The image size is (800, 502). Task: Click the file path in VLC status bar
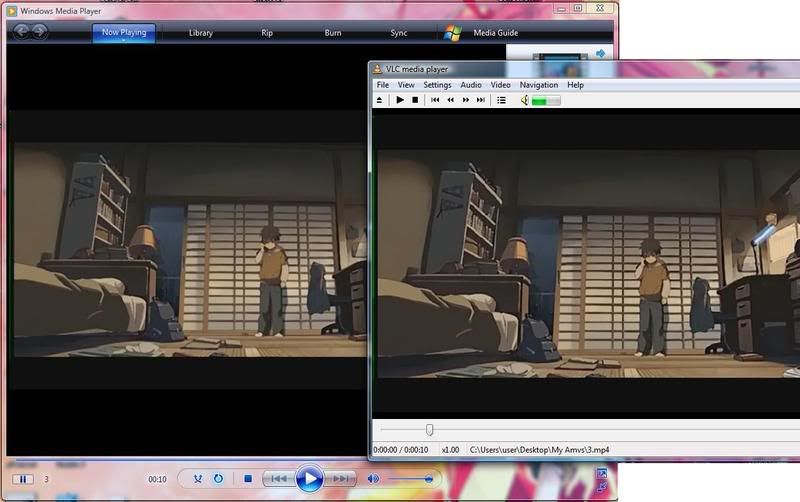coord(539,450)
